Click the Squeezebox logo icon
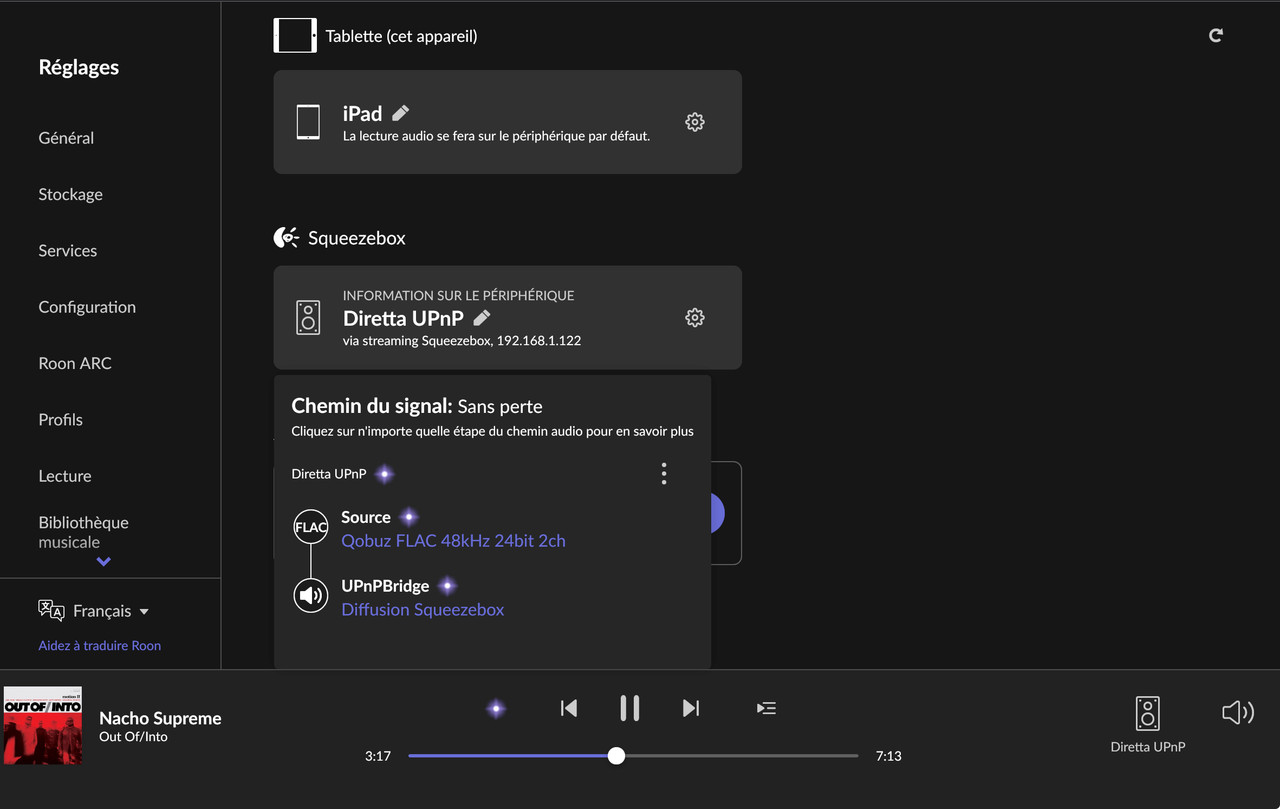The image size is (1280, 809). click(286, 238)
